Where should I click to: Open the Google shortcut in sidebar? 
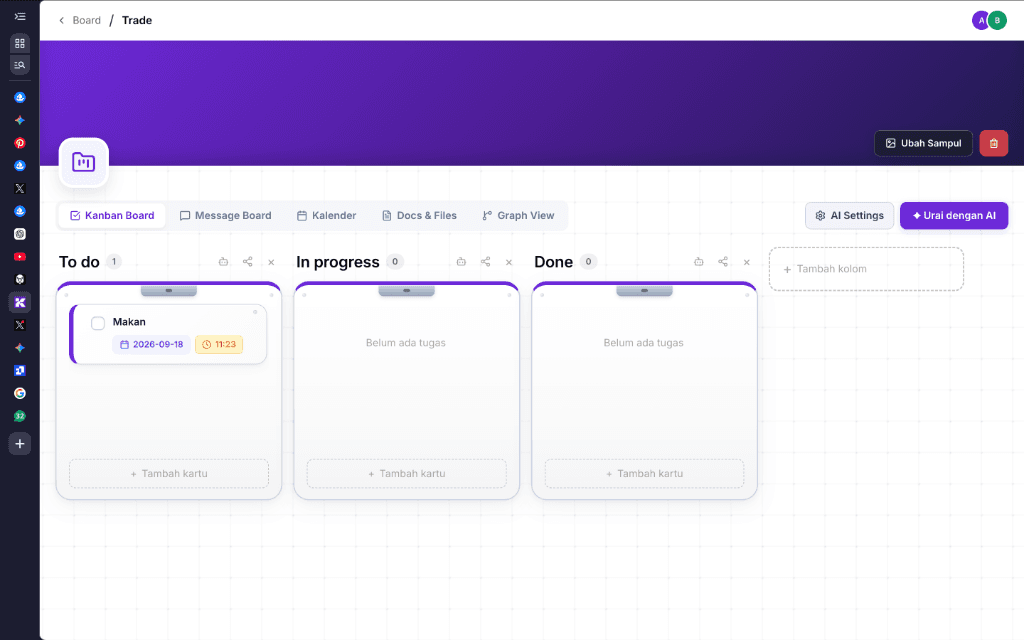pos(20,393)
